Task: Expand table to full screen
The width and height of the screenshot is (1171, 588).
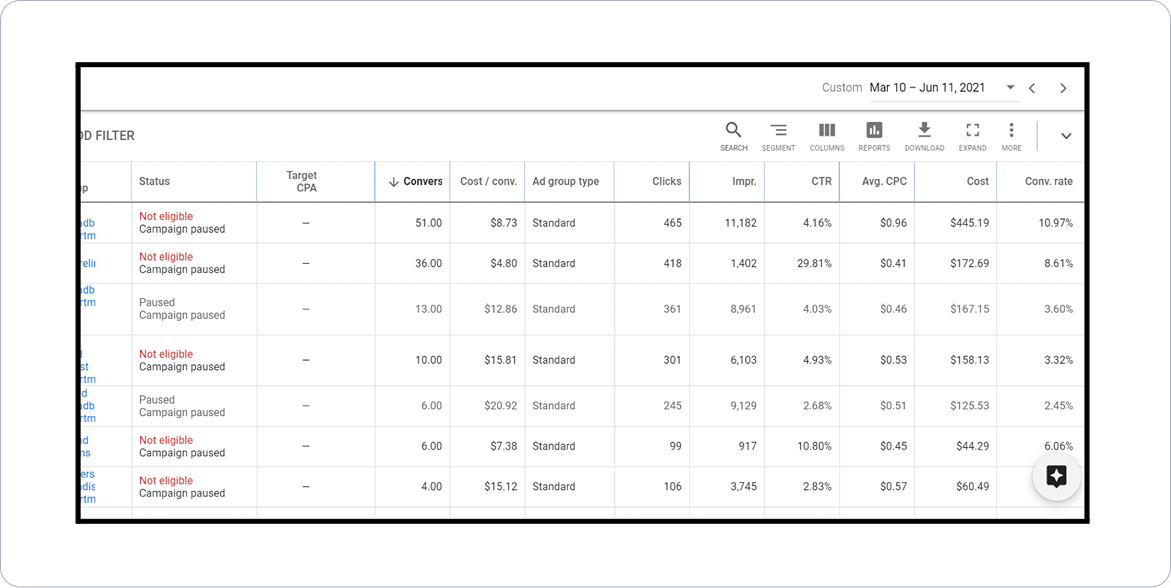Action: pos(972,131)
